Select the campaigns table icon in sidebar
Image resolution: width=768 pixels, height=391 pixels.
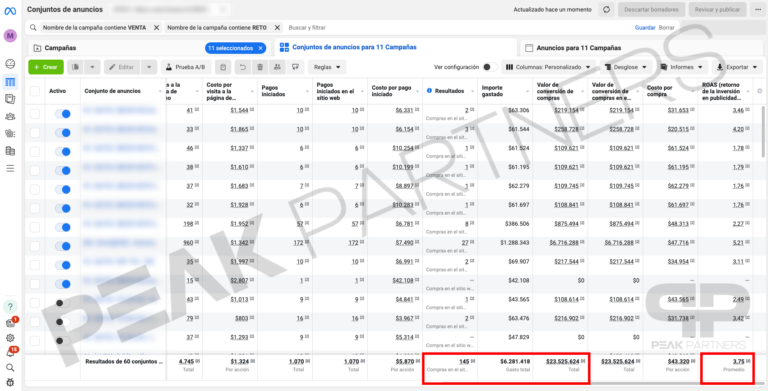coord(10,82)
